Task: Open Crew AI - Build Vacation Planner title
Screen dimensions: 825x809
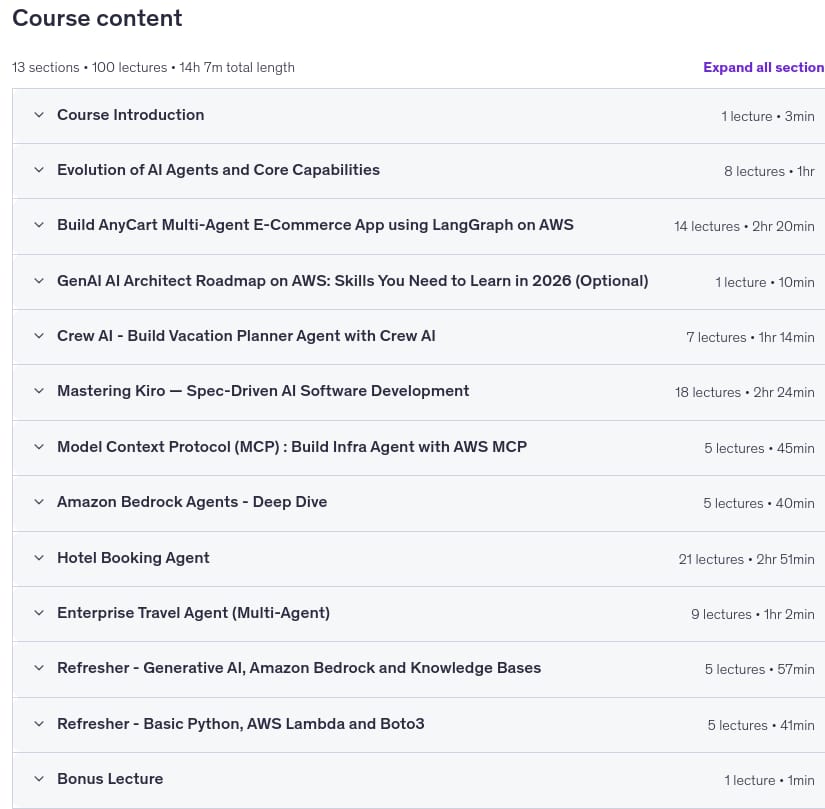Action: (246, 336)
